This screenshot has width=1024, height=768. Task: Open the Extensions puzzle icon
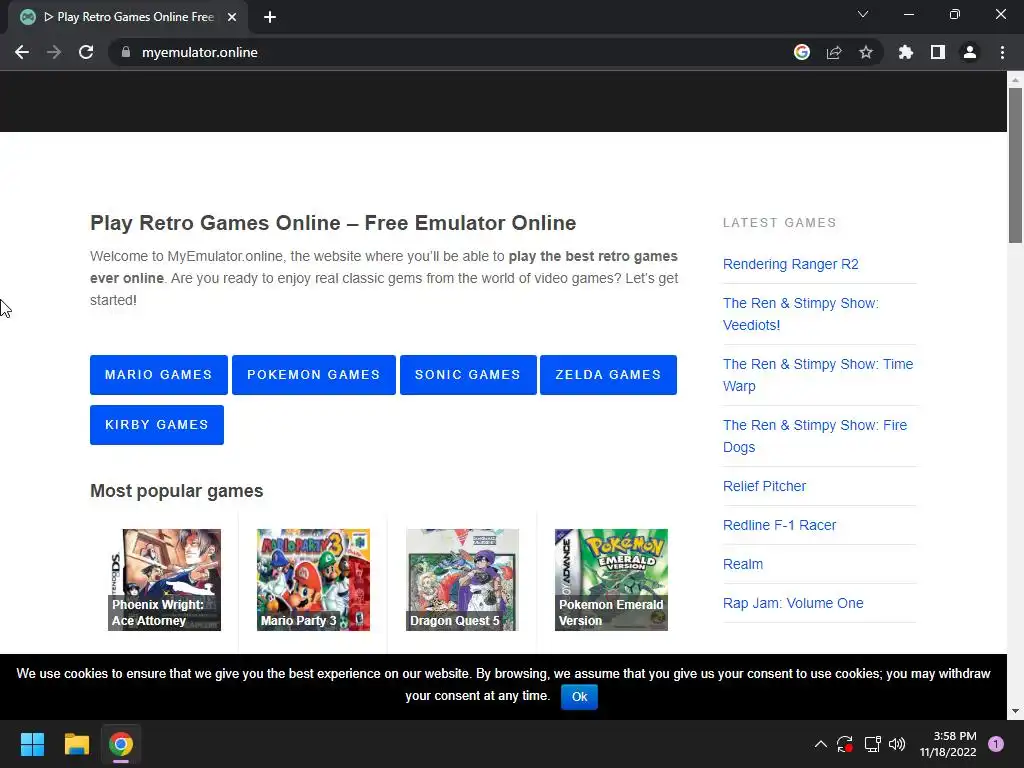click(x=906, y=52)
